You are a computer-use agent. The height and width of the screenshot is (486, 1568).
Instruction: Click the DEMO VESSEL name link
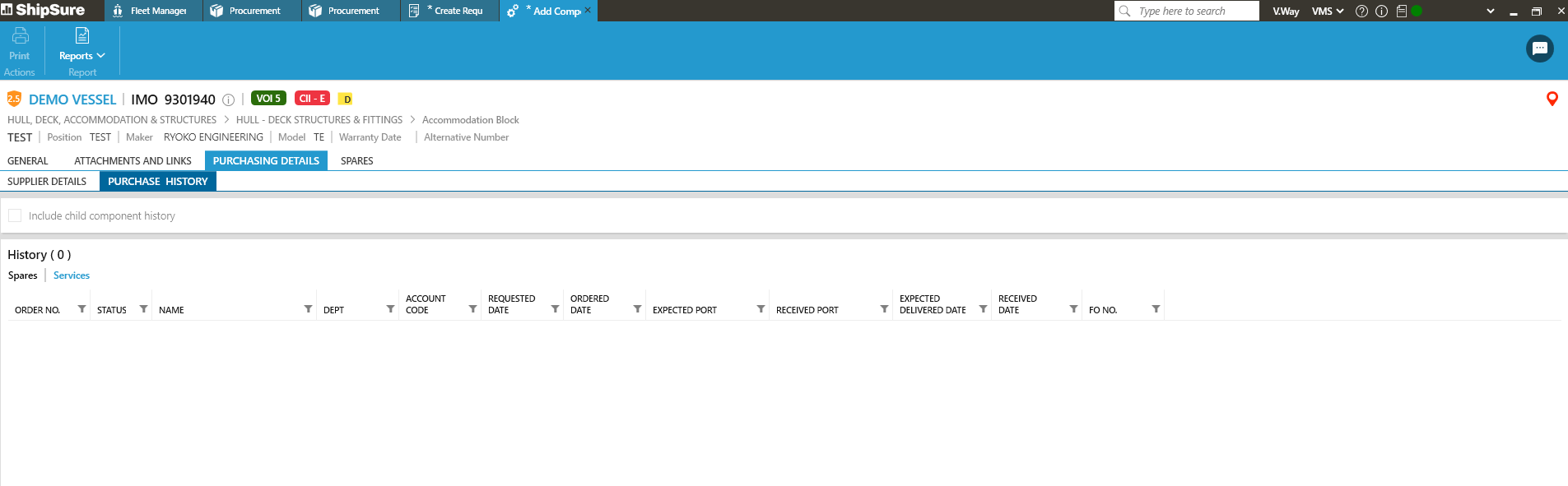pos(72,100)
